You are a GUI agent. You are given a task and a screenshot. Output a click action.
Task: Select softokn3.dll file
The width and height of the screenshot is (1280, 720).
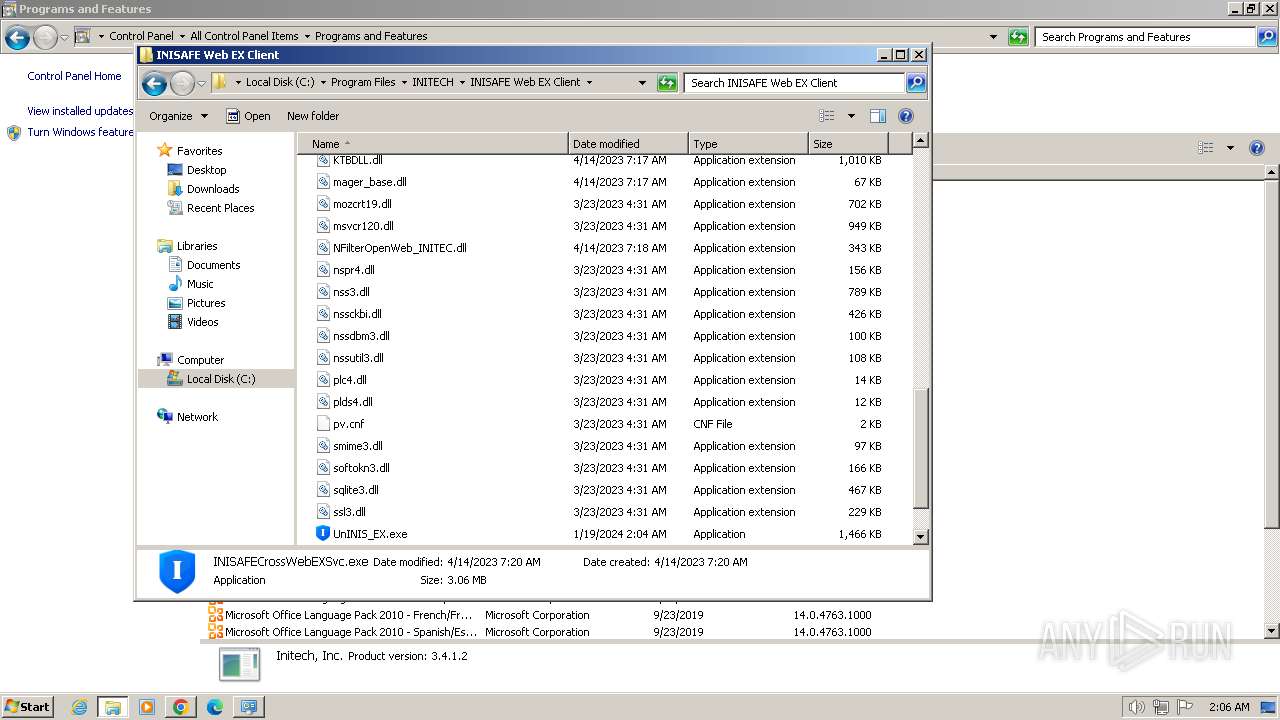pos(361,468)
